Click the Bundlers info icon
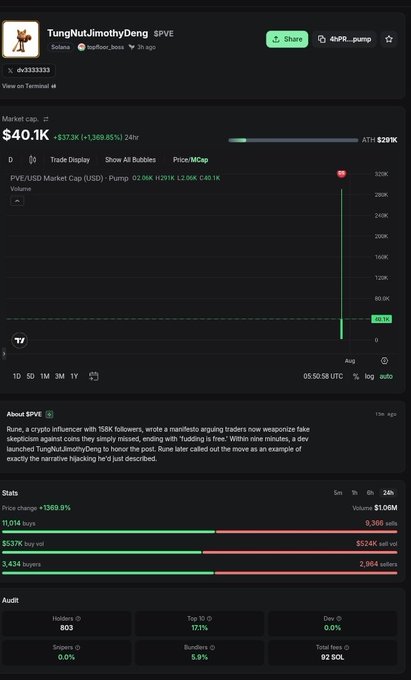411x680 pixels. click(212, 647)
